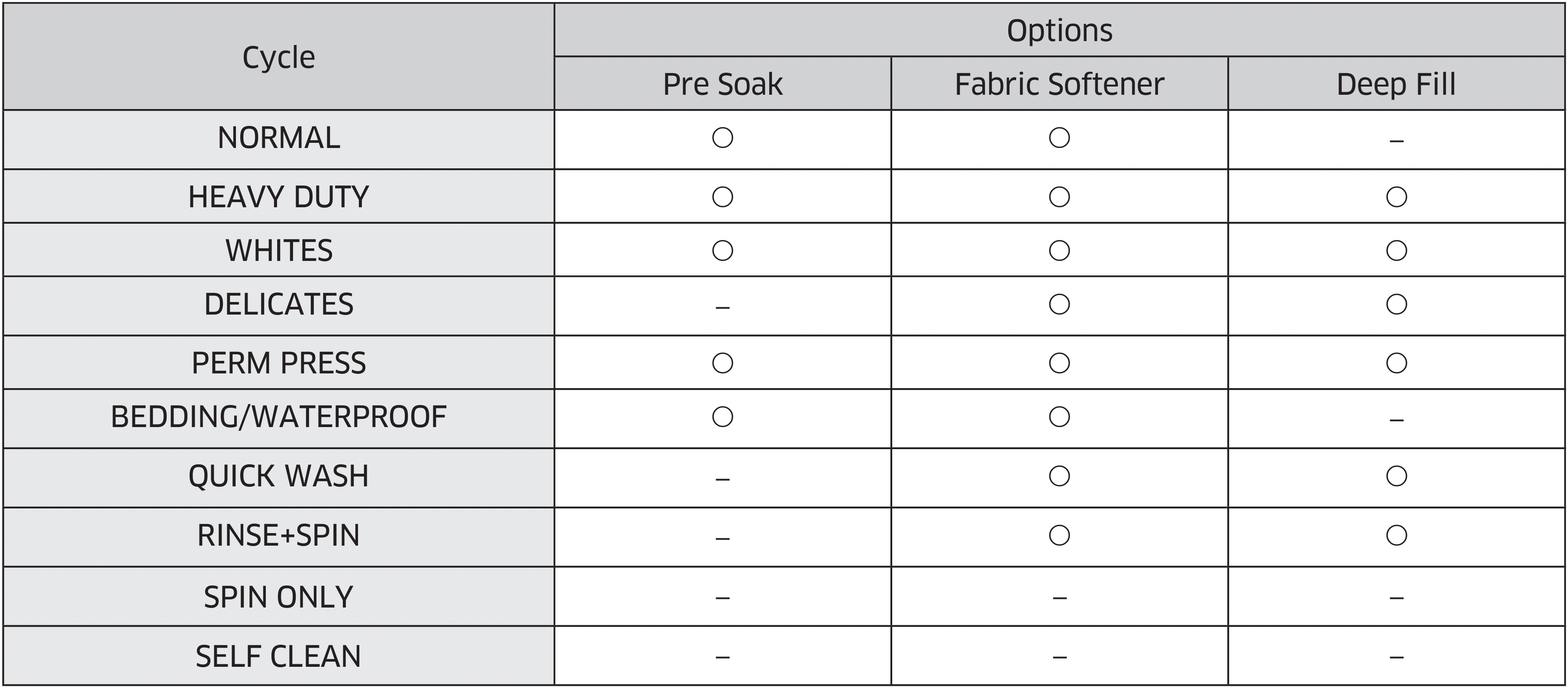Select the SELF CLEAN cycle row label
This screenshot has height=688, width=1568.
pos(279,656)
